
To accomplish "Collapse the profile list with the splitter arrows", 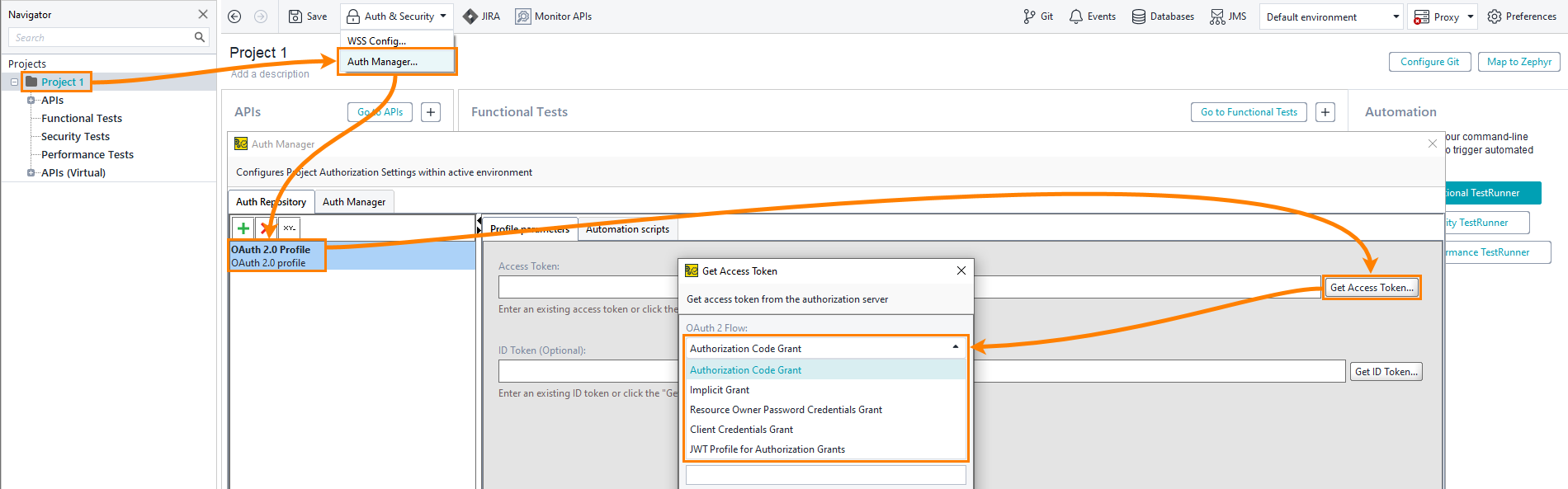I will pos(479,222).
